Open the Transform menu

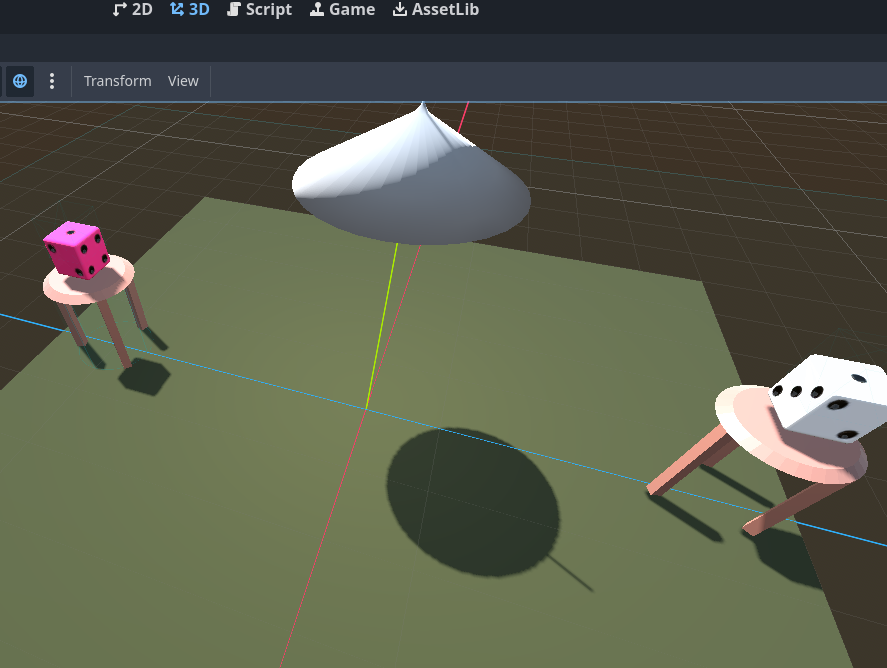[118, 81]
